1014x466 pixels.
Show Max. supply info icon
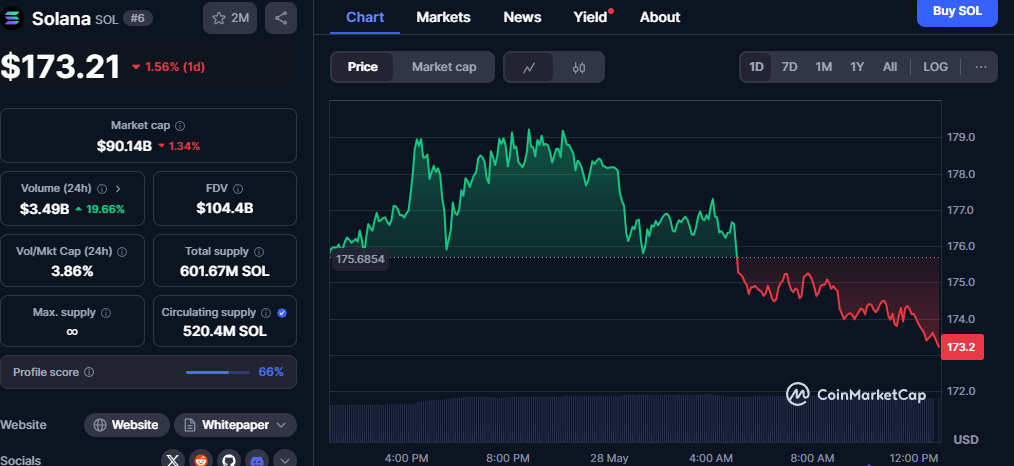coord(106,313)
